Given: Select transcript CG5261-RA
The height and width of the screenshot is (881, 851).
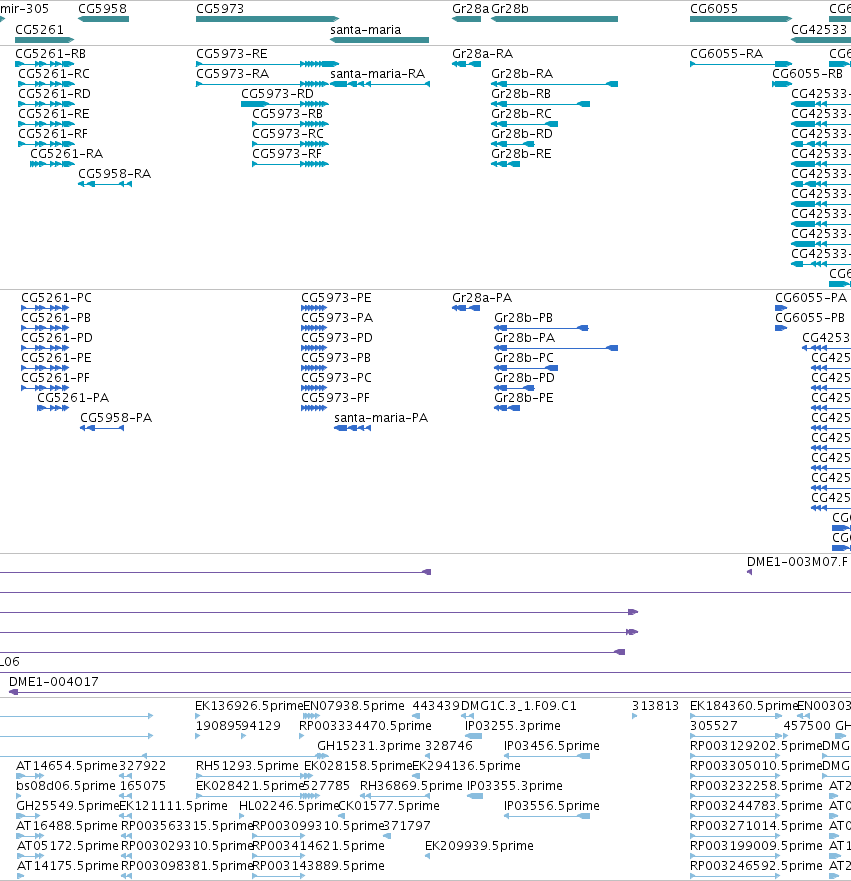Looking at the screenshot, I should (x=52, y=164).
